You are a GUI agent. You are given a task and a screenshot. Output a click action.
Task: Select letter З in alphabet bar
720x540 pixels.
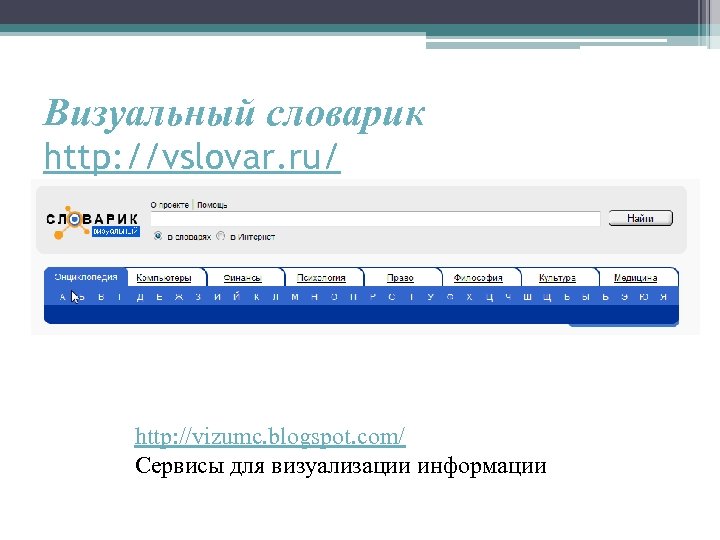pyautogui.click(x=198, y=297)
